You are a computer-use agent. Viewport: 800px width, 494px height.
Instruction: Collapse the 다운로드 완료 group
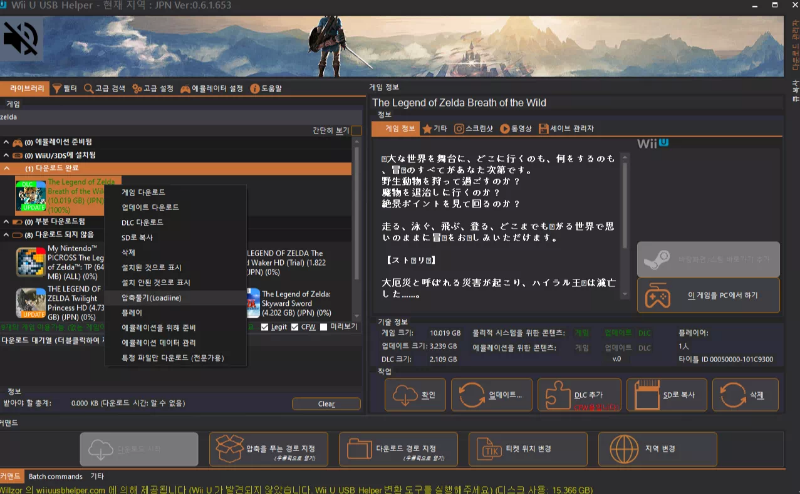pos(6,168)
